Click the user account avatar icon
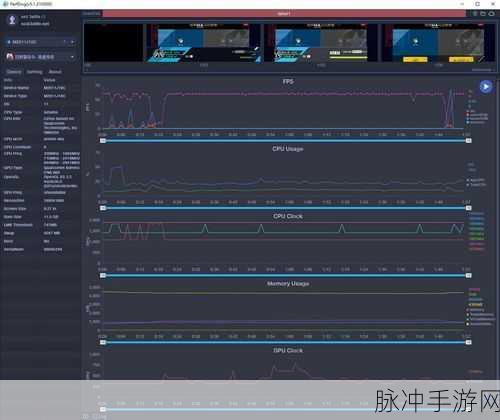Viewport: 500px width, 420px height. [x=12, y=20]
